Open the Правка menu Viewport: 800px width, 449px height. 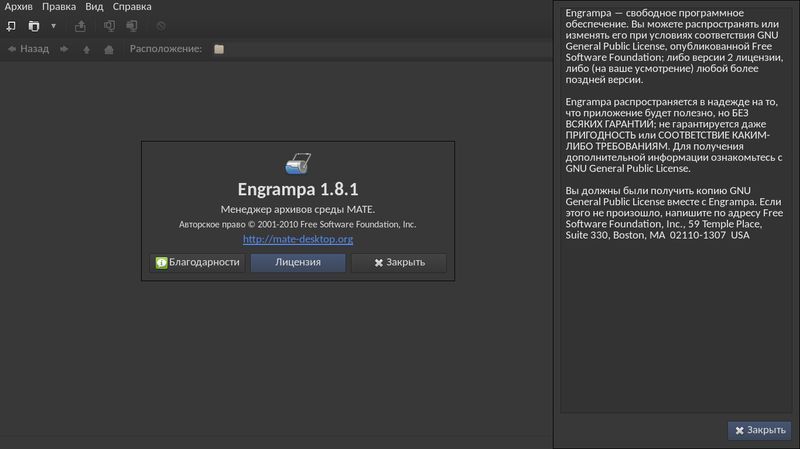tap(59, 7)
